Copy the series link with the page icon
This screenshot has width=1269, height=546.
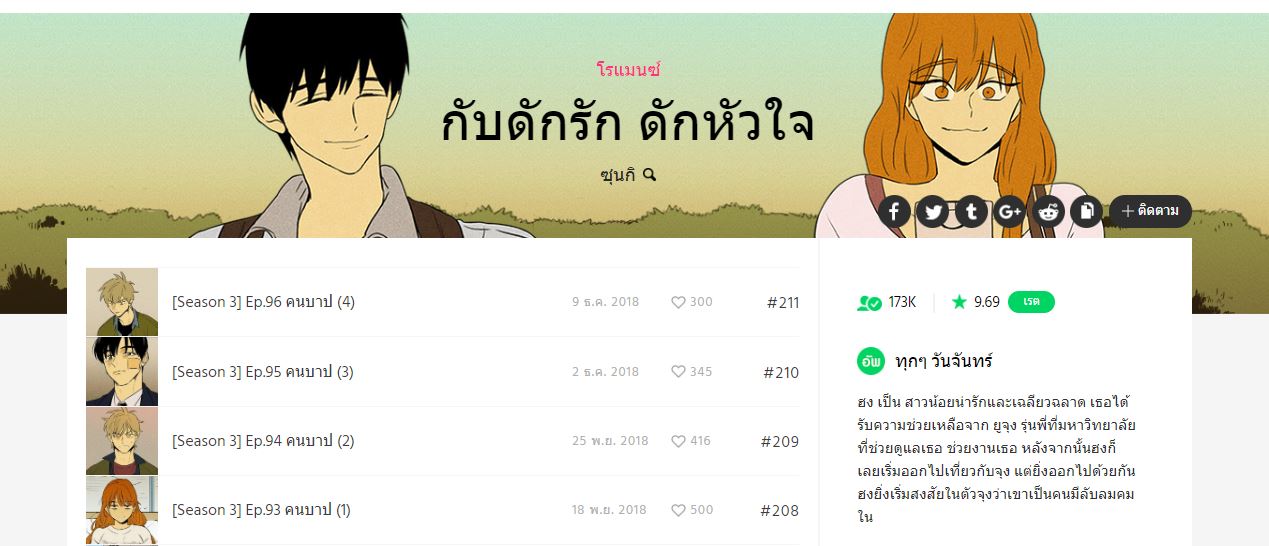point(1086,211)
